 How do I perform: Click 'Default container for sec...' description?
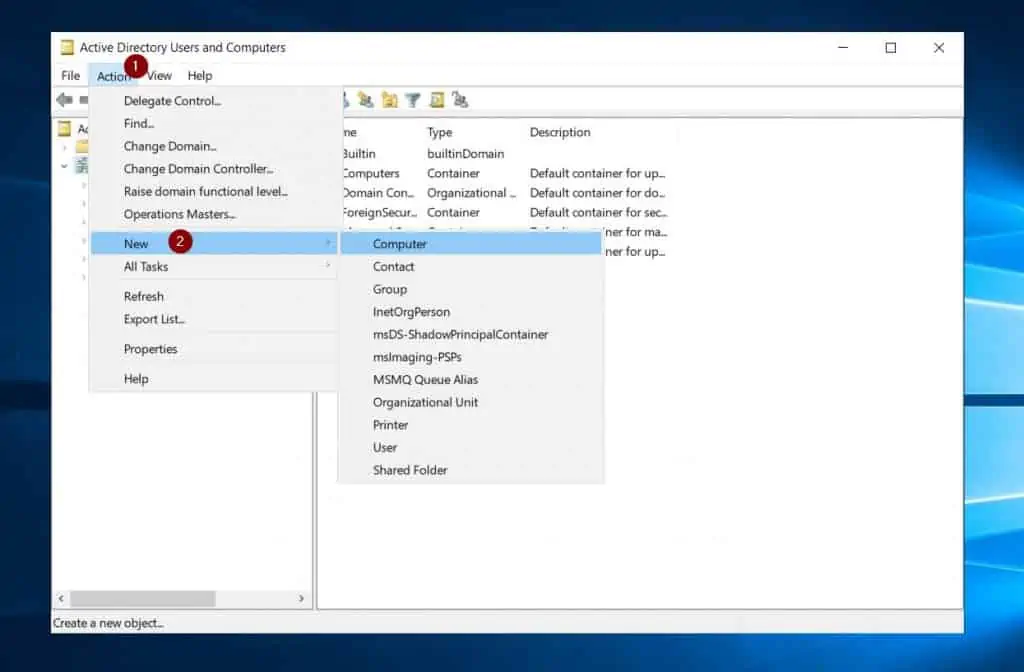598,213
